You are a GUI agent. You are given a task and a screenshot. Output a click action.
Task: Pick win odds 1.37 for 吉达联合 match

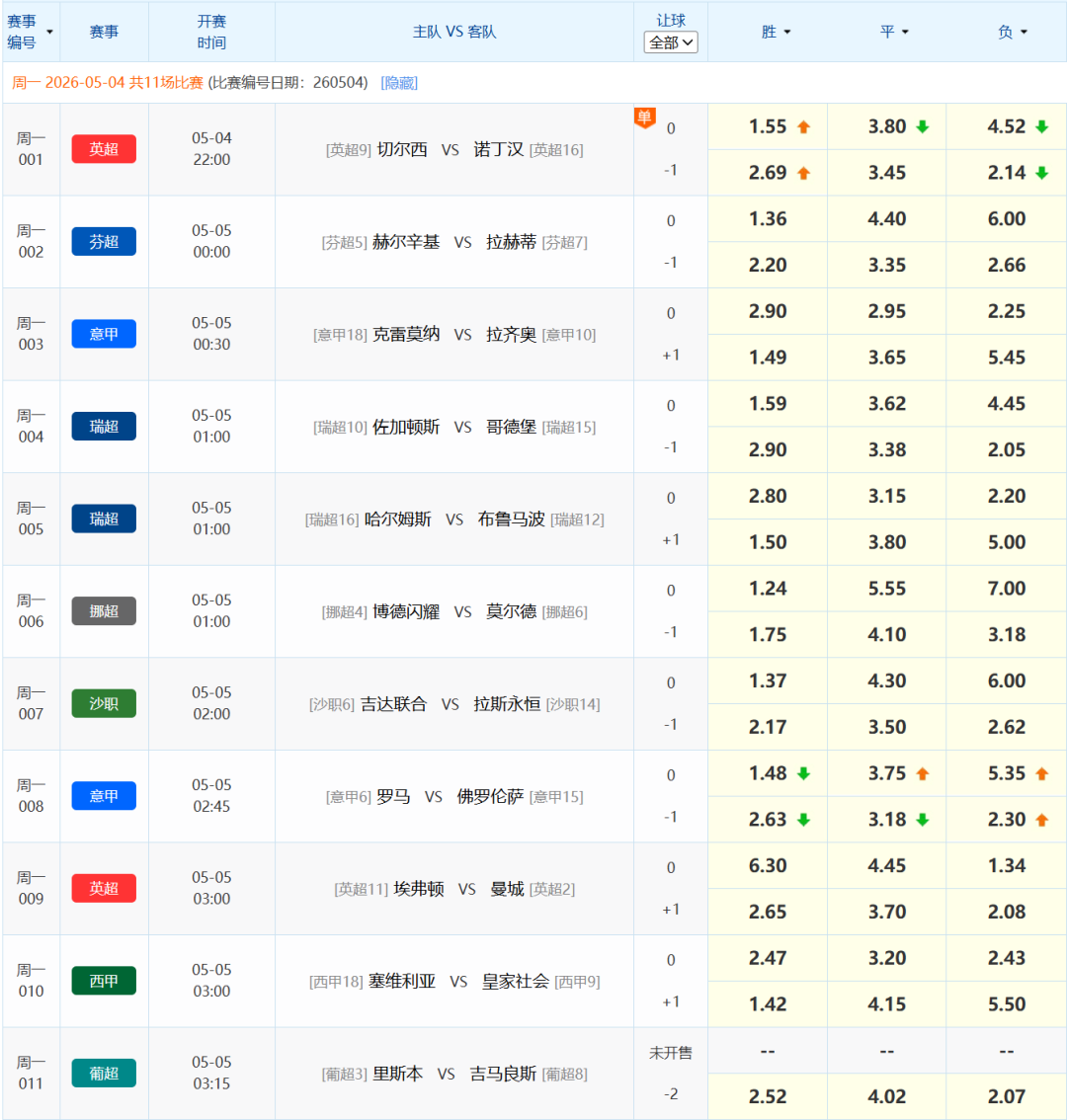click(768, 680)
